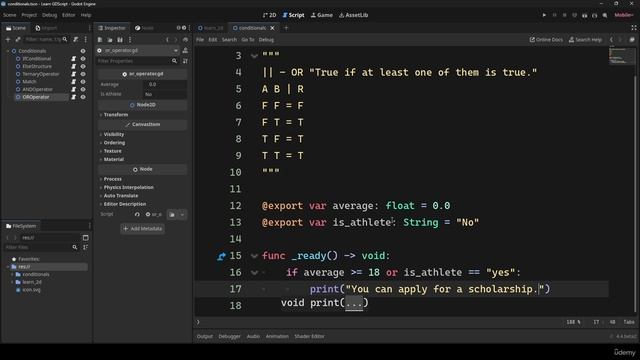
Task: Open script icon on TernaryOperator node
Action: coord(73,74)
